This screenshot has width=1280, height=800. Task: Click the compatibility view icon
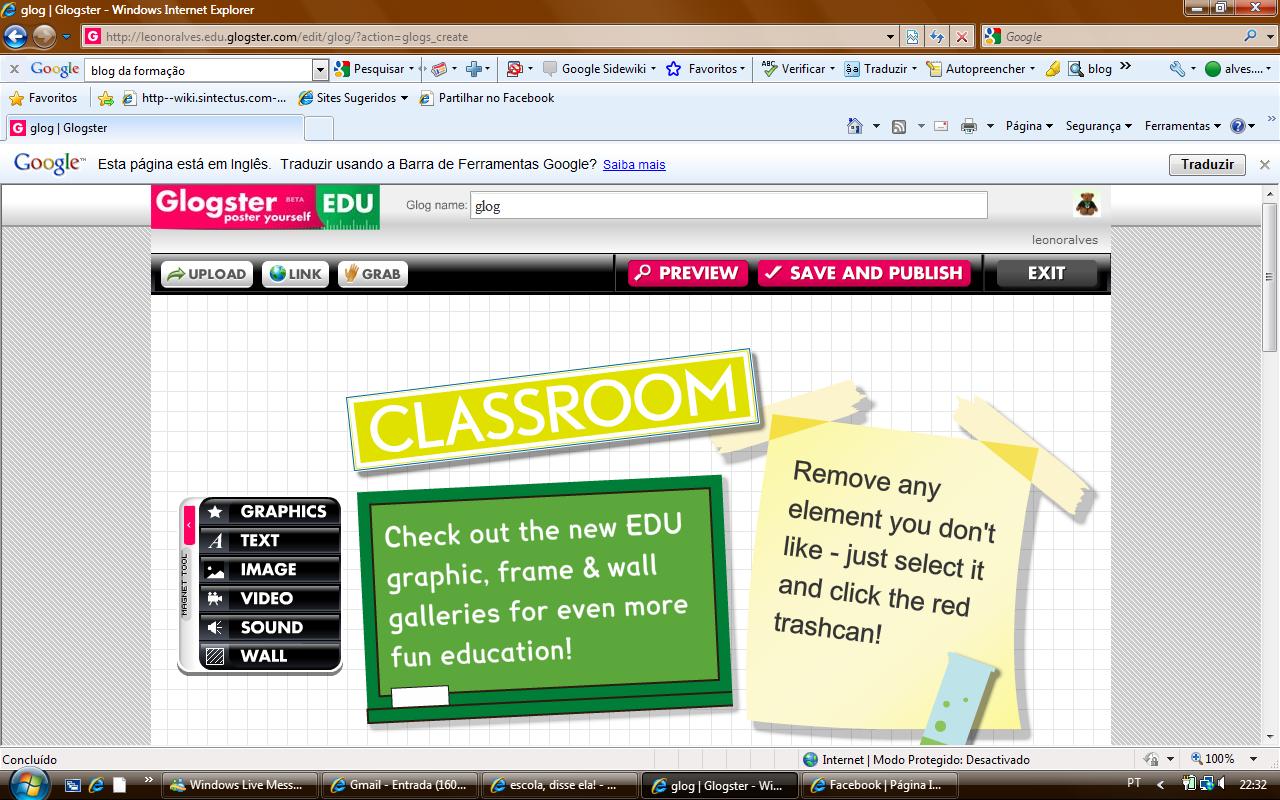912,37
